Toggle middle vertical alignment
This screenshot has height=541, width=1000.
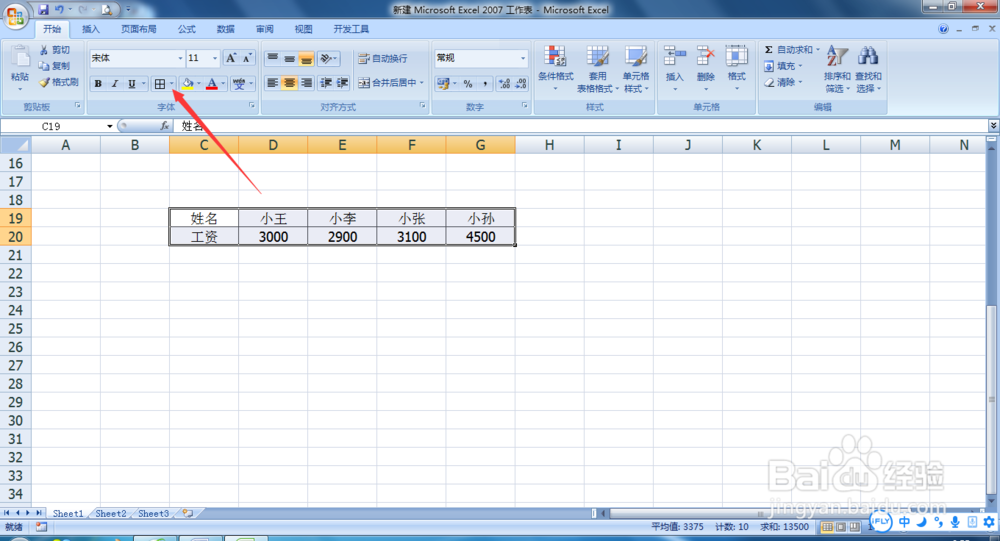(289, 59)
